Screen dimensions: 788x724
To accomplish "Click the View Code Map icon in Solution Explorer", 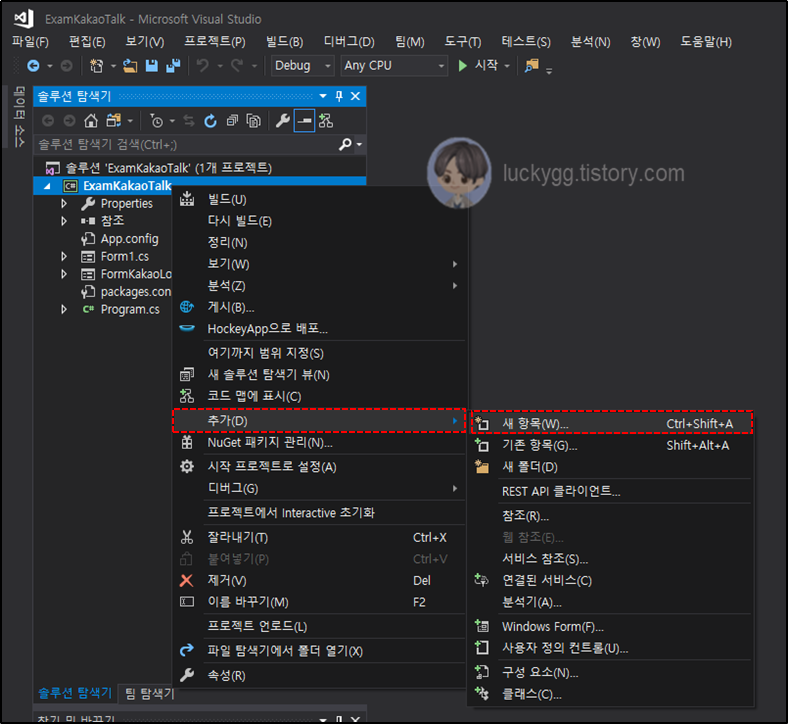I will tap(326, 121).
